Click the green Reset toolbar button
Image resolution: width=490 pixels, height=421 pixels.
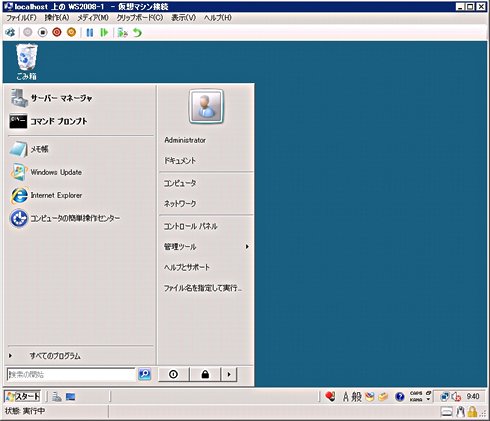click(x=104, y=32)
